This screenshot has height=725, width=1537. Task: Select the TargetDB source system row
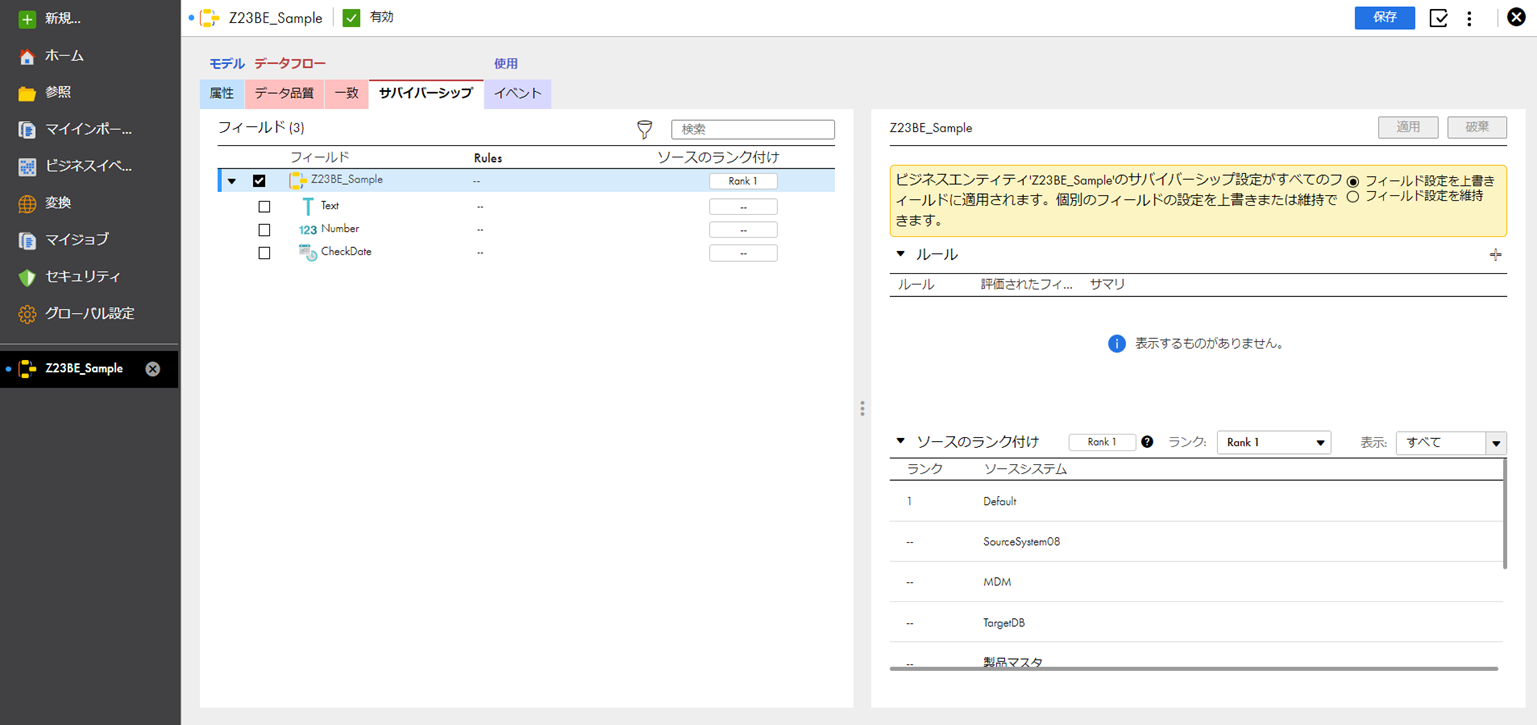click(x=1196, y=623)
